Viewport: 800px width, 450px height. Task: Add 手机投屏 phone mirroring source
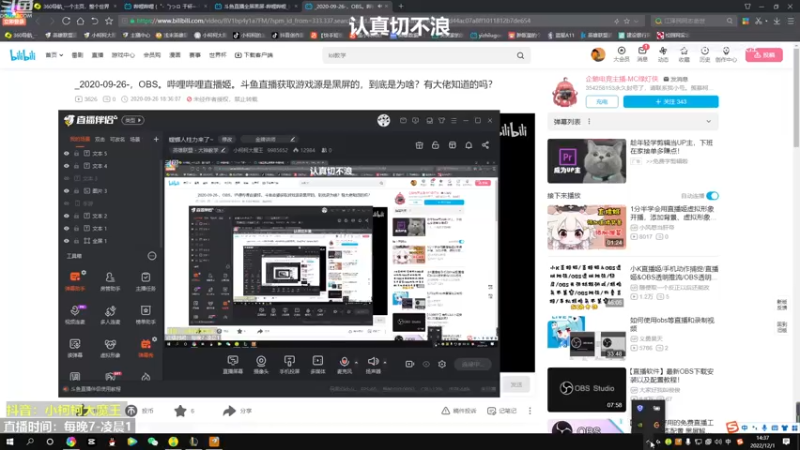coord(289,364)
